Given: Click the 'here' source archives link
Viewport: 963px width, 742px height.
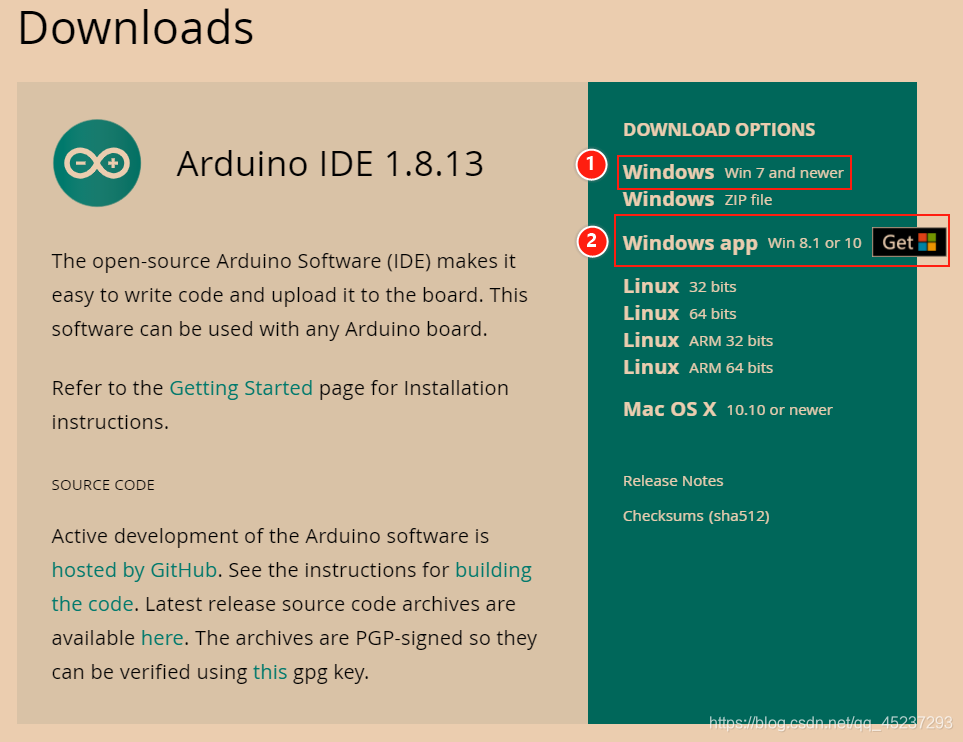Looking at the screenshot, I should (x=162, y=638).
